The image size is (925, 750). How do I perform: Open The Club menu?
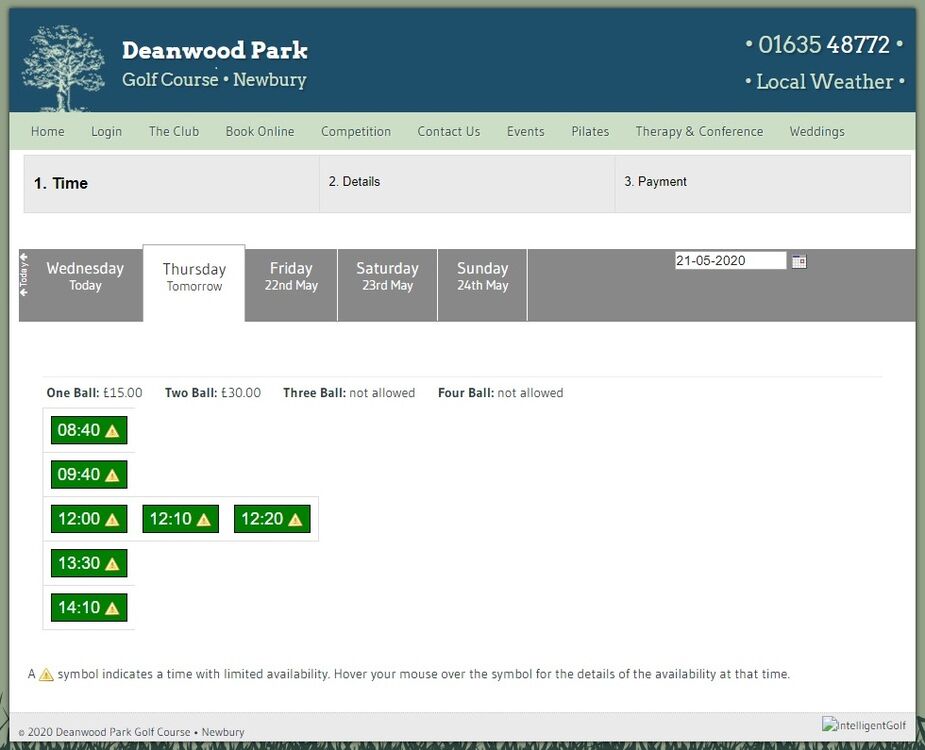click(x=174, y=131)
